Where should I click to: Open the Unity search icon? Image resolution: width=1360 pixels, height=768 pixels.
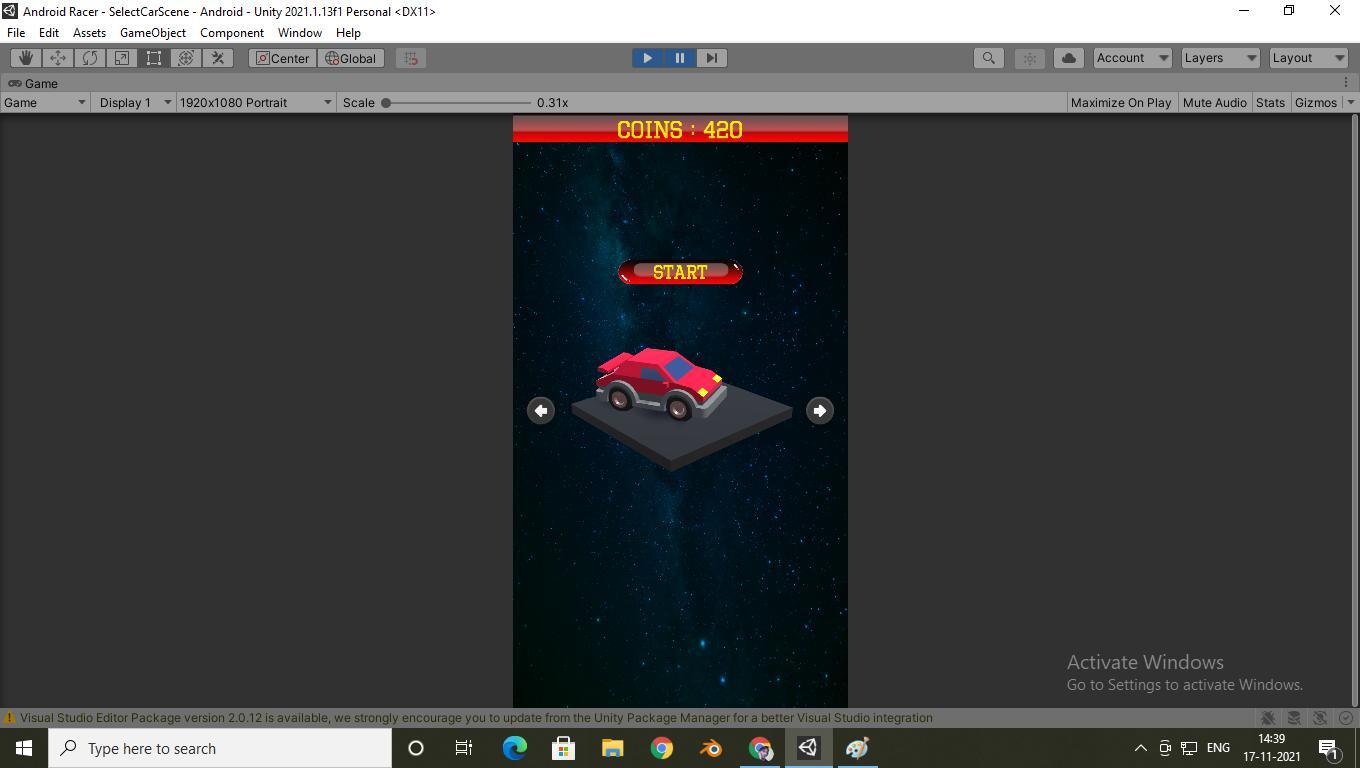(x=988, y=58)
